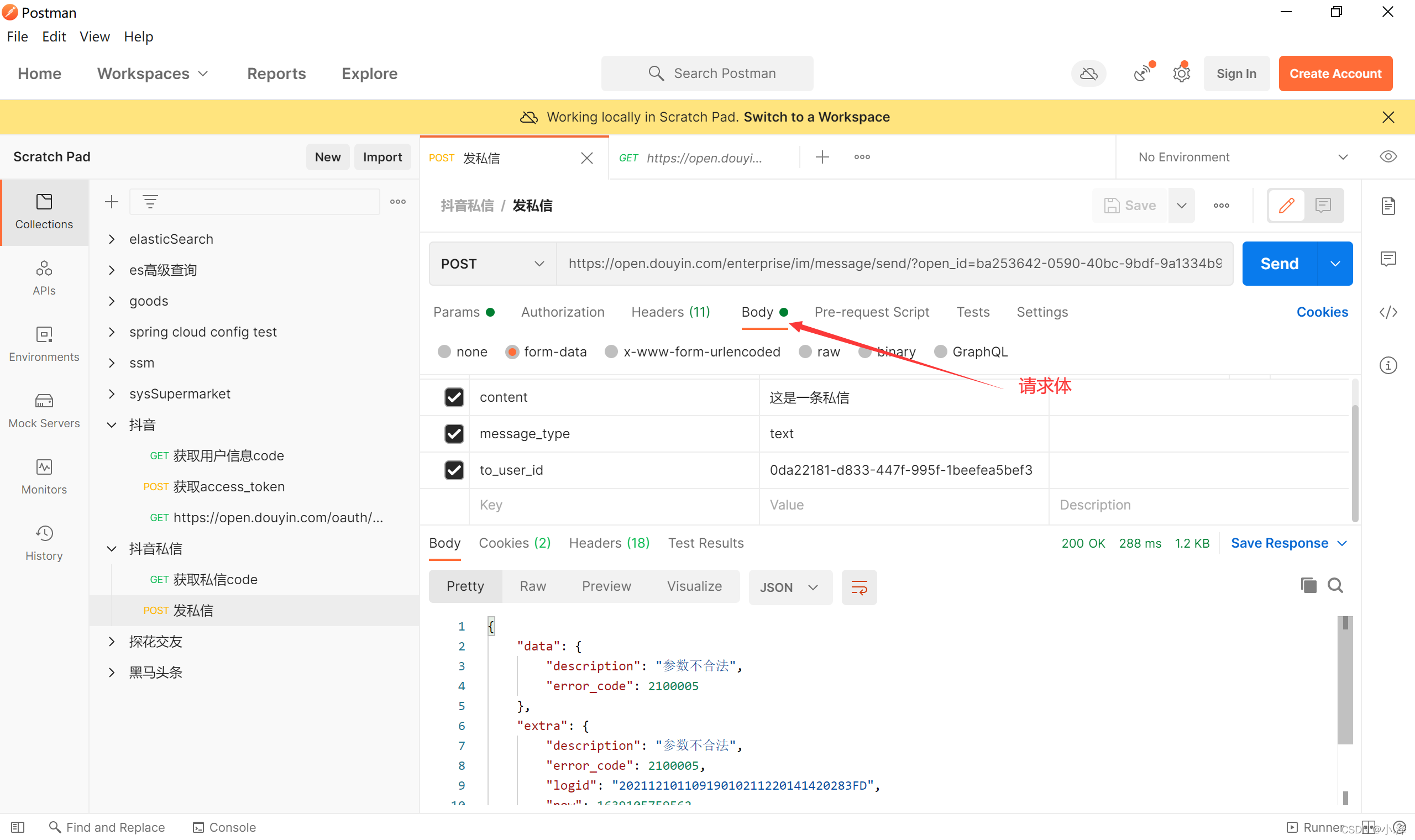Open the History sidebar panel
The width and height of the screenshot is (1415, 840).
coord(44,543)
